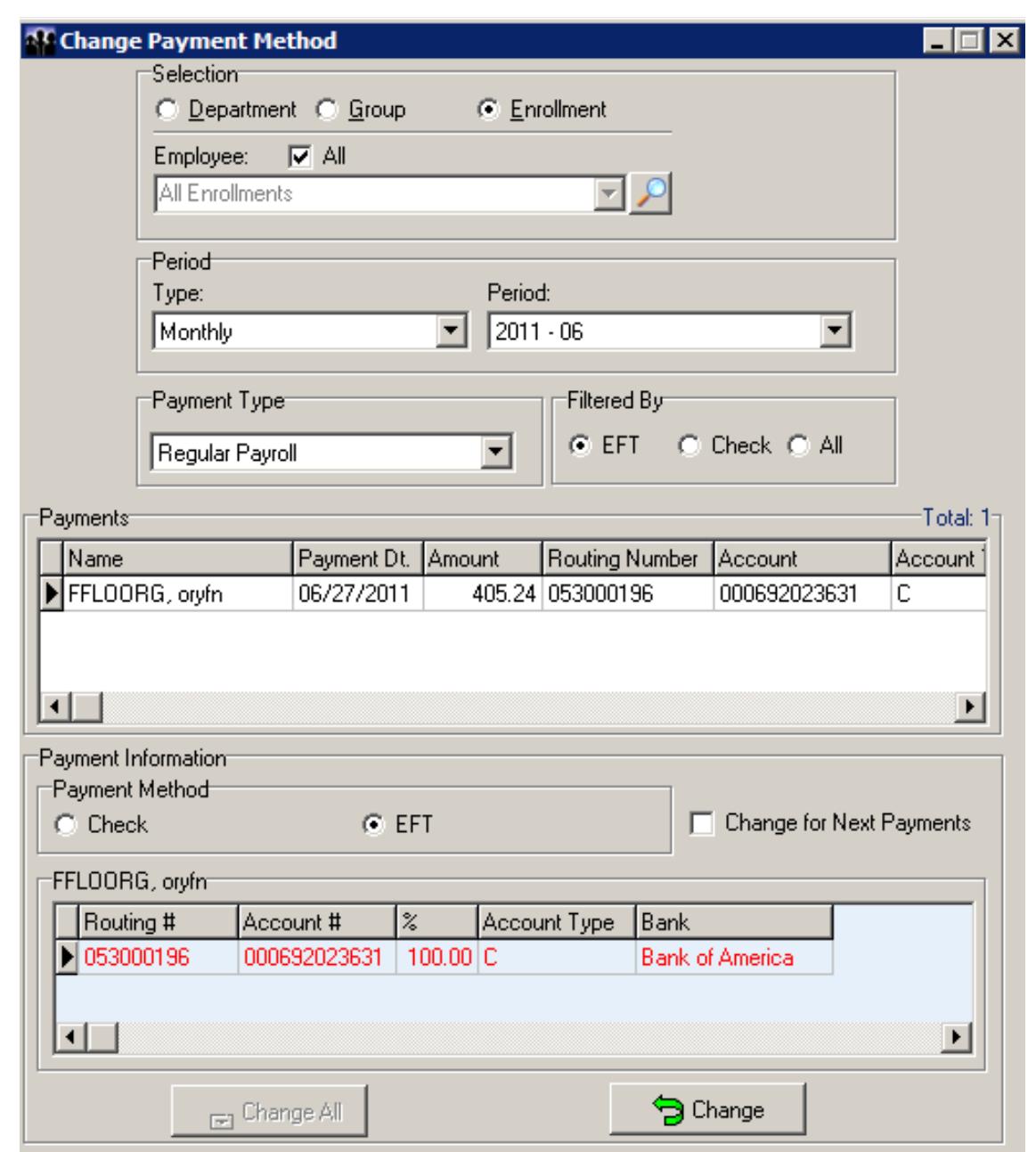The width and height of the screenshot is (1036, 1152).
Task: Click the Routing Number column header
Action: click(x=628, y=559)
